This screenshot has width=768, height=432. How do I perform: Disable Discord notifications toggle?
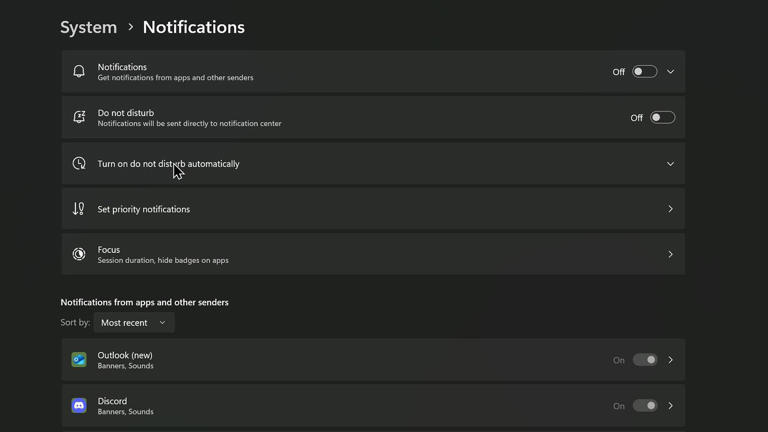click(645, 406)
